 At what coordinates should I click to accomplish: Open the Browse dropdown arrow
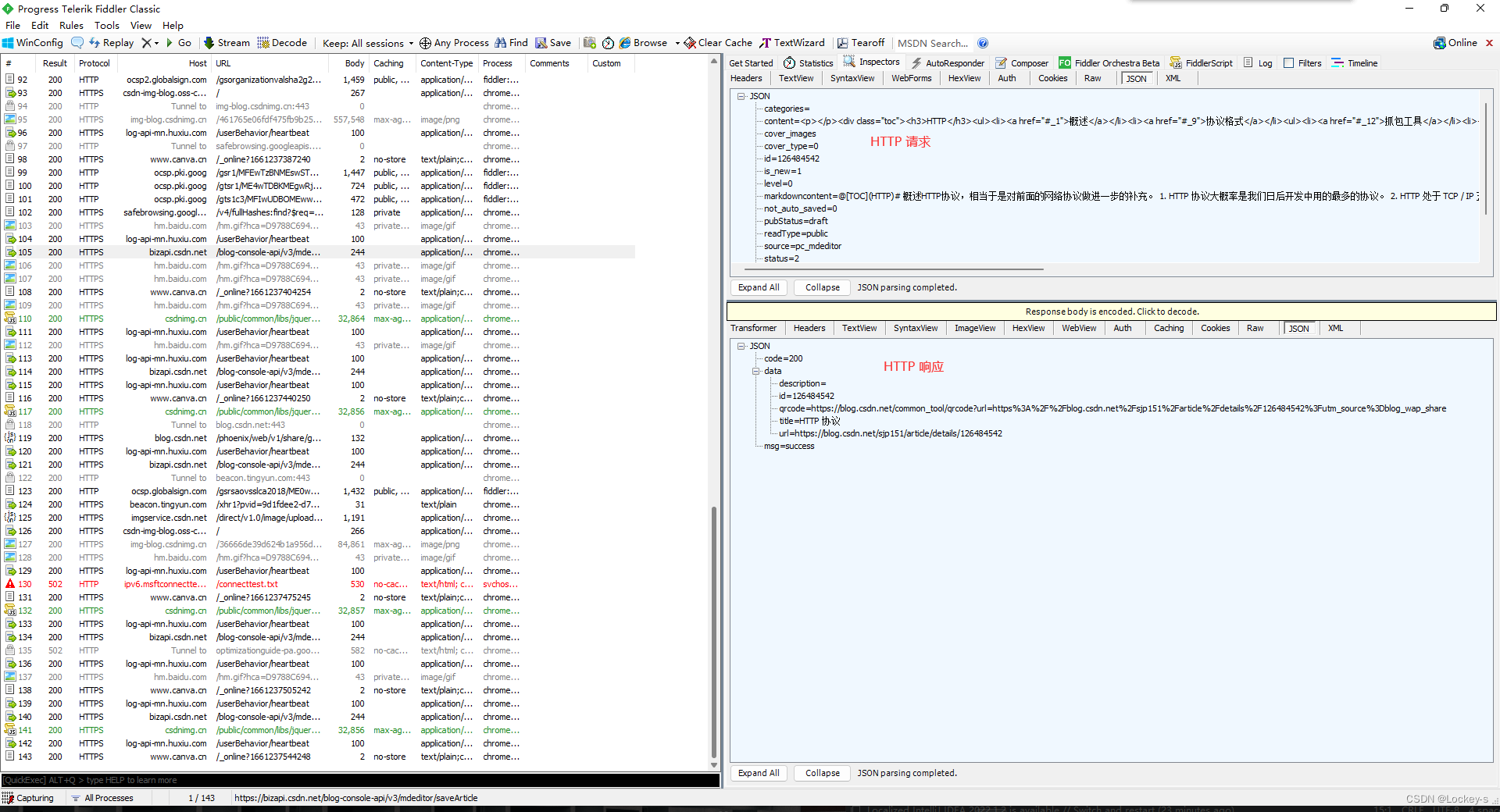(x=677, y=43)
